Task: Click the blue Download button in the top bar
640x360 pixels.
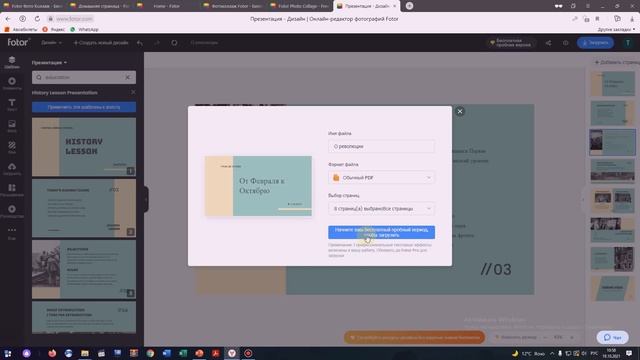Action: 595,42
